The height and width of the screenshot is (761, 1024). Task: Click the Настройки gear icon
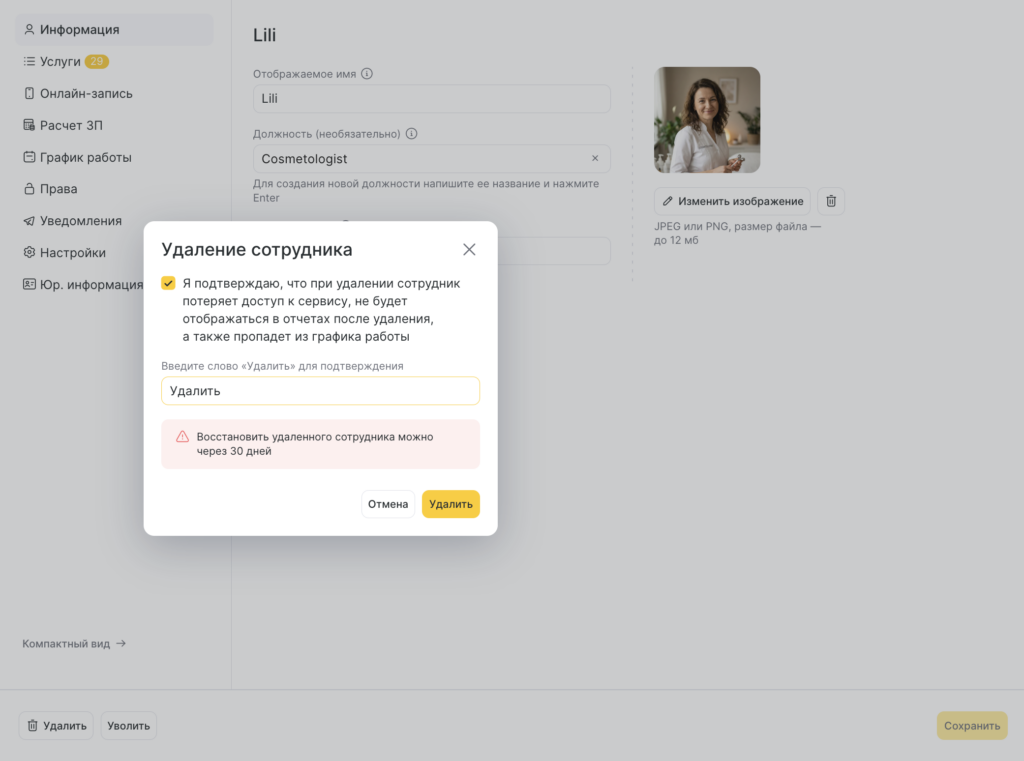30,253
